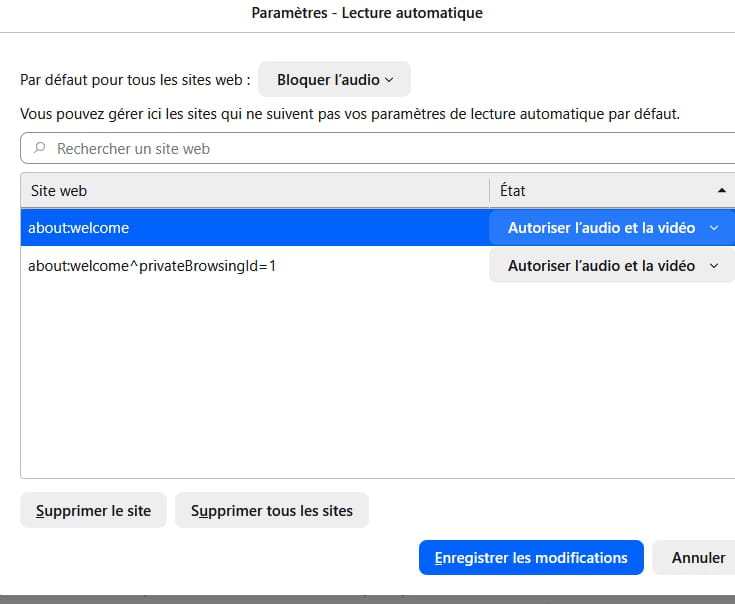This screenshot has width=735, height=604.
Task: Click the chevron in the selected about:welcome row
Action: tap(713, 228)
